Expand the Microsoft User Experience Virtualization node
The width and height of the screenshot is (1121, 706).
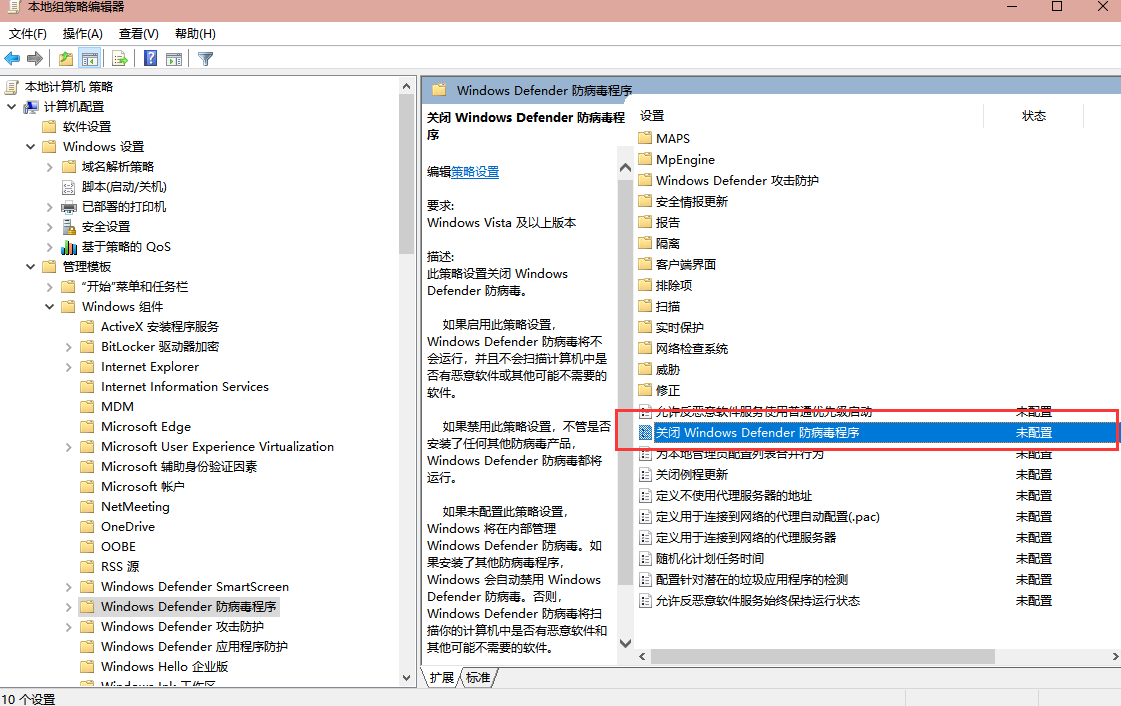coord(69,447)
